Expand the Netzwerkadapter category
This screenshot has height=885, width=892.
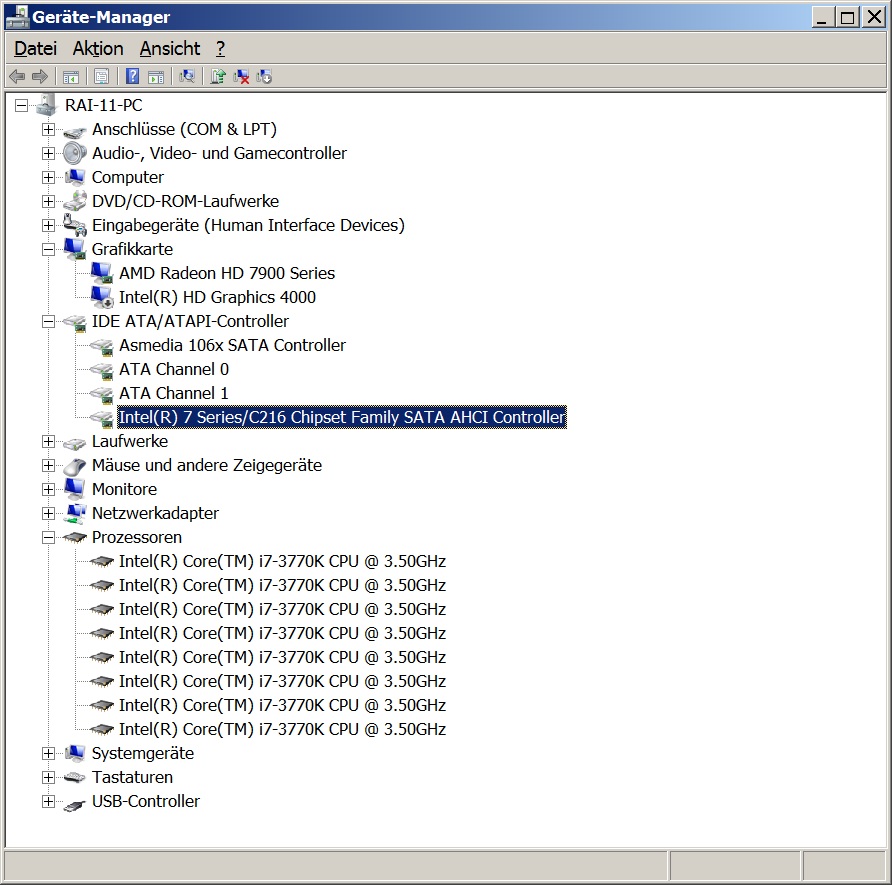point(49,514)
